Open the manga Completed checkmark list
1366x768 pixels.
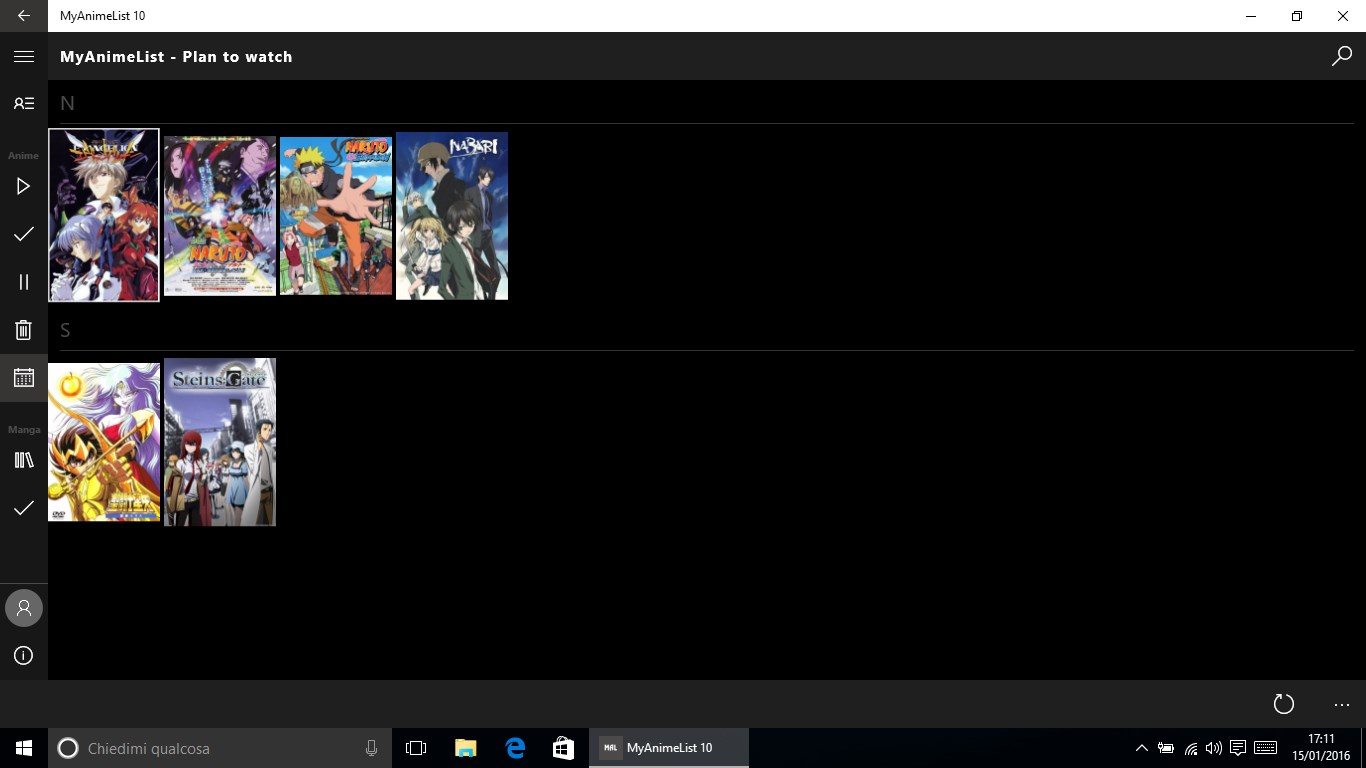(x=24, y=508)
